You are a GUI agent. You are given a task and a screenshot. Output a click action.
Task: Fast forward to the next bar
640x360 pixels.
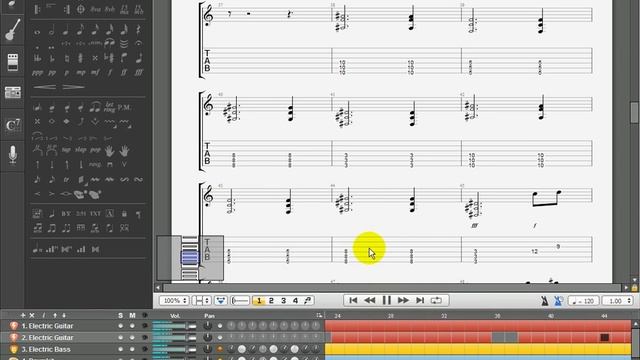(x=403, y=300)
